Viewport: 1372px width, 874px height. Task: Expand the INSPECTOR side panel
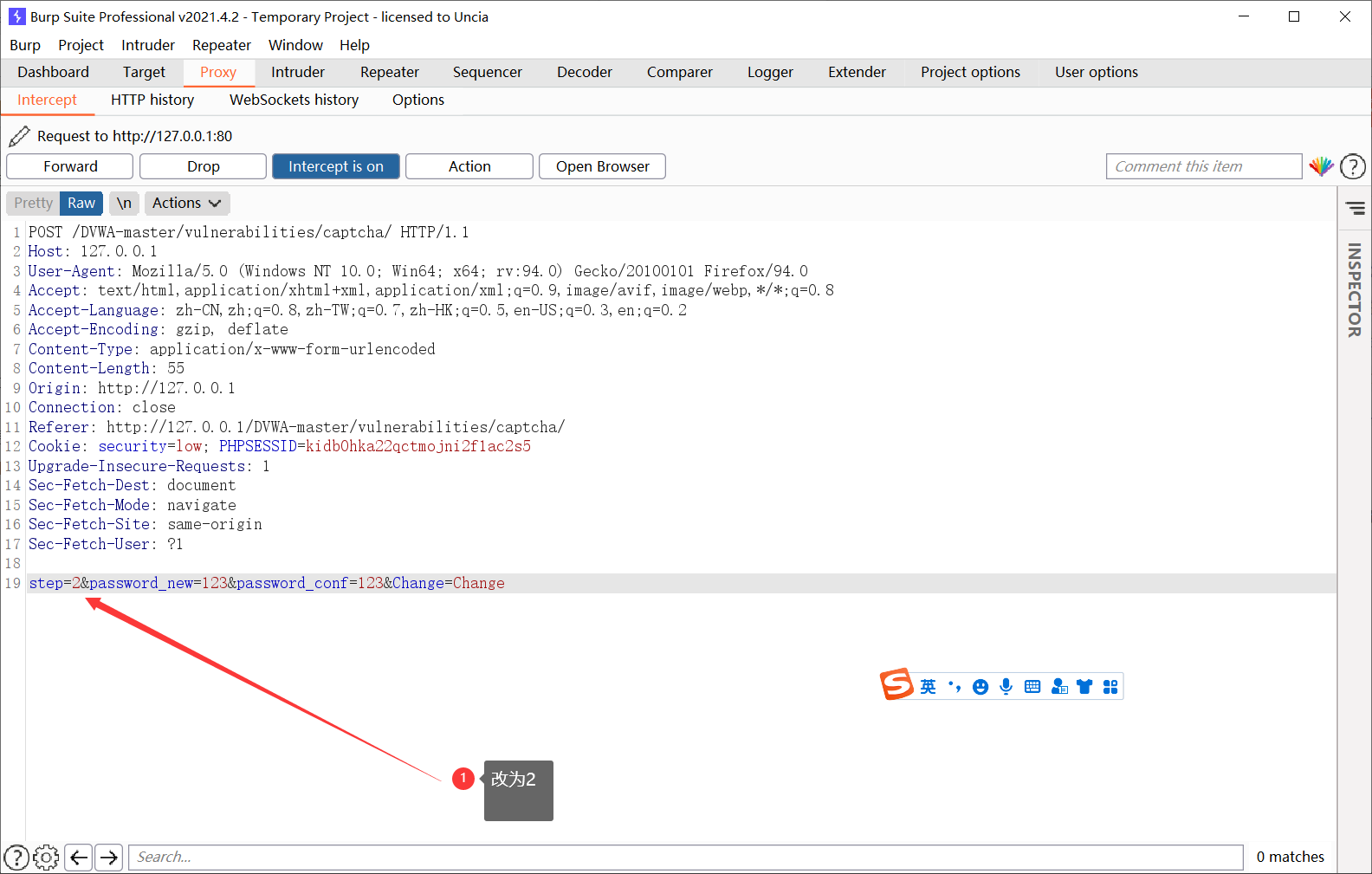[1355, 290]
